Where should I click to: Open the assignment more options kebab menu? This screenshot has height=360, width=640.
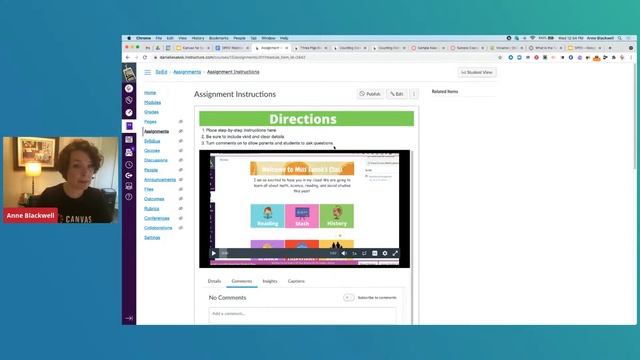[414, 94]
